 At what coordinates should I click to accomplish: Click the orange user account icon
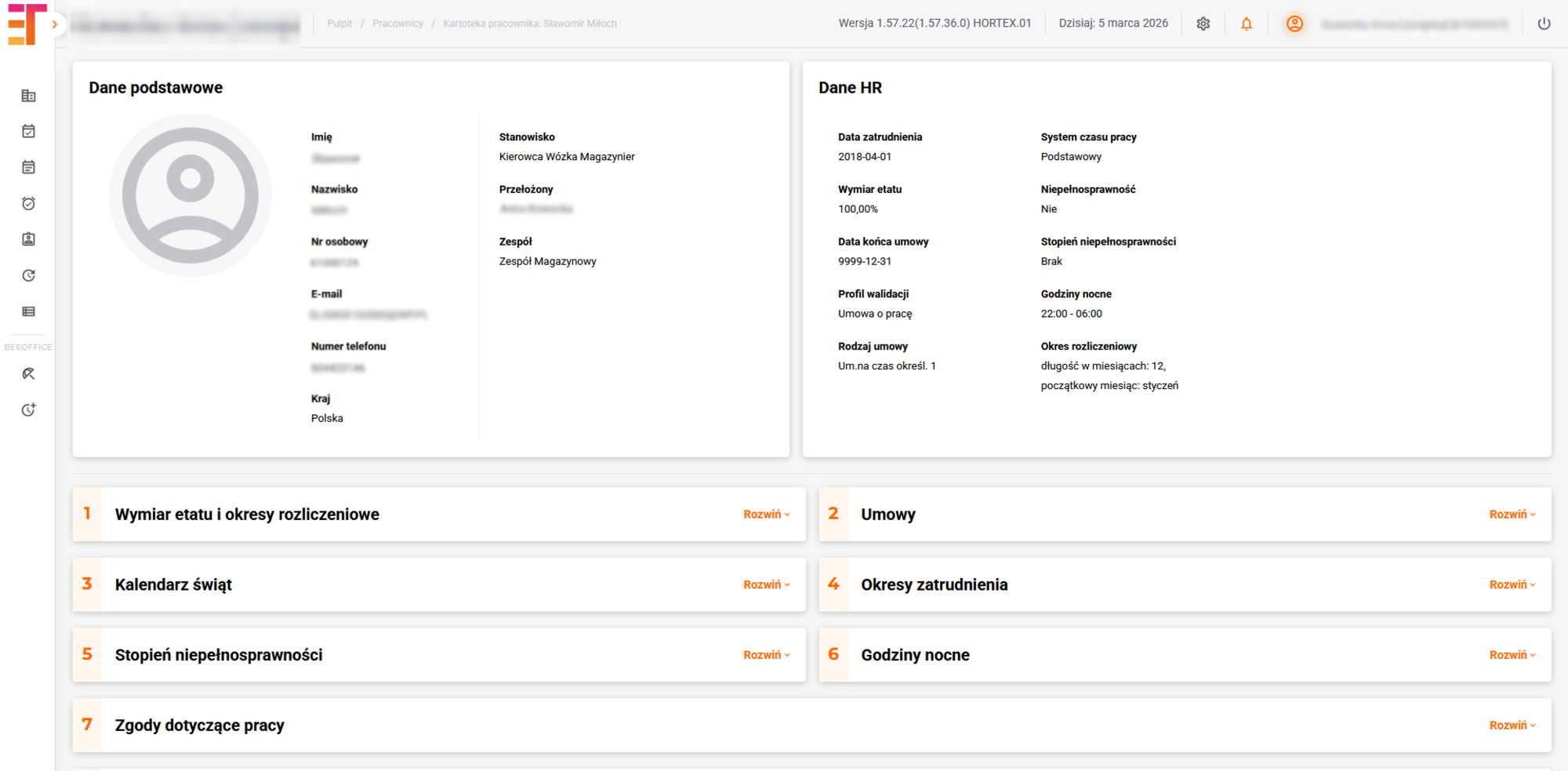1294,24
